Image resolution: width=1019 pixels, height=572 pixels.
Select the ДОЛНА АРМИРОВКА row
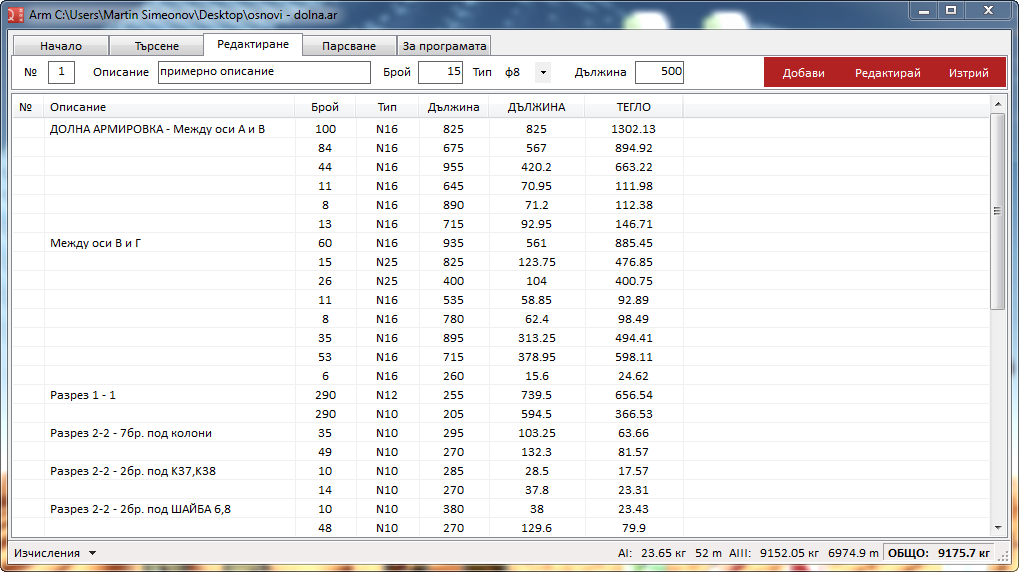[x=157, y=129]
